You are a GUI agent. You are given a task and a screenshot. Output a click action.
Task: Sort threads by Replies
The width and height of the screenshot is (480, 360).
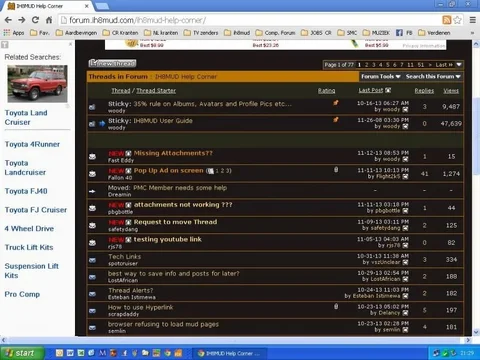[x=424, y=91]
